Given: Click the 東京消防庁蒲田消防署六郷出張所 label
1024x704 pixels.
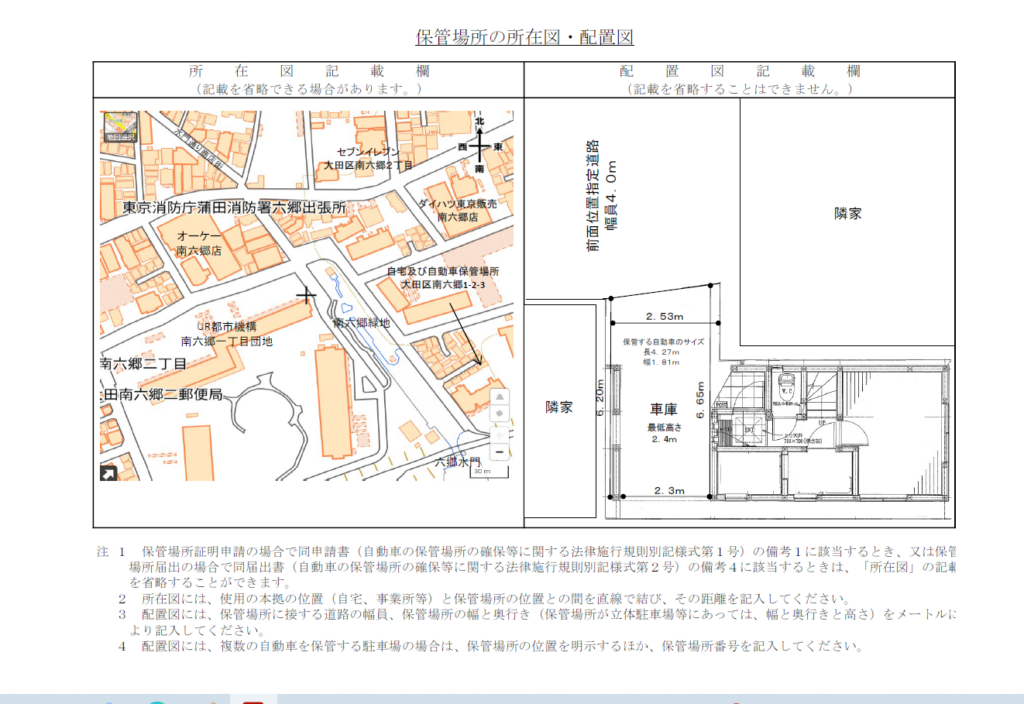Looking at the screenshot, I should click(234, 209).
